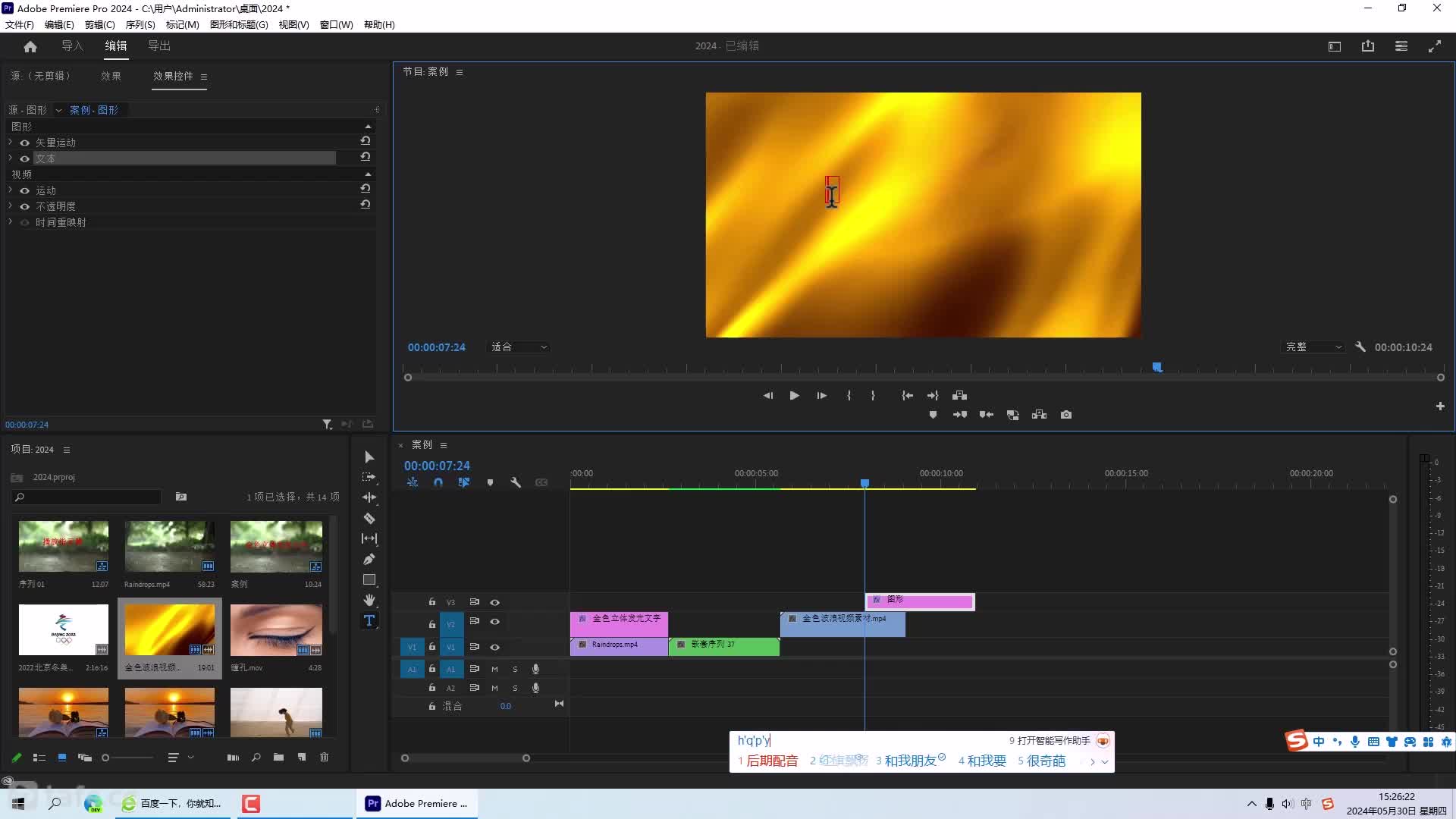Viewport: 1456px width, 819px height.
Task: Toggle visibility of 不透明度 effect
Action: 24,206
